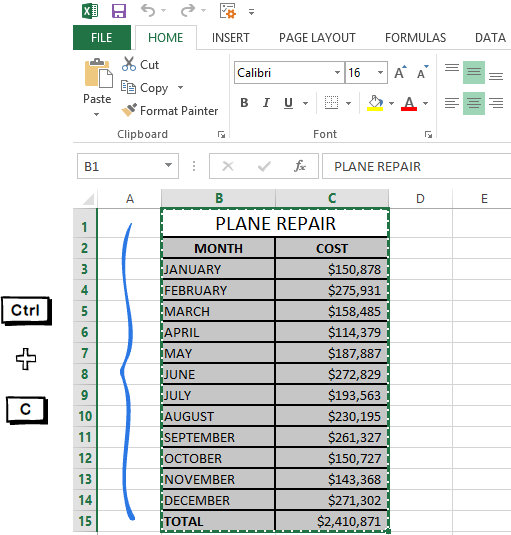
Task: Click the TOTAL cell
Action: tap(218, 521)
